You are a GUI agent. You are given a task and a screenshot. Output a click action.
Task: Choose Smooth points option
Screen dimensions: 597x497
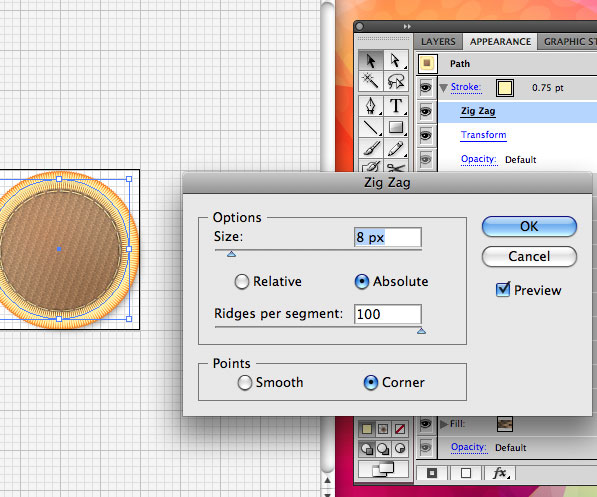pyautogui.click(x=245, y=383)
